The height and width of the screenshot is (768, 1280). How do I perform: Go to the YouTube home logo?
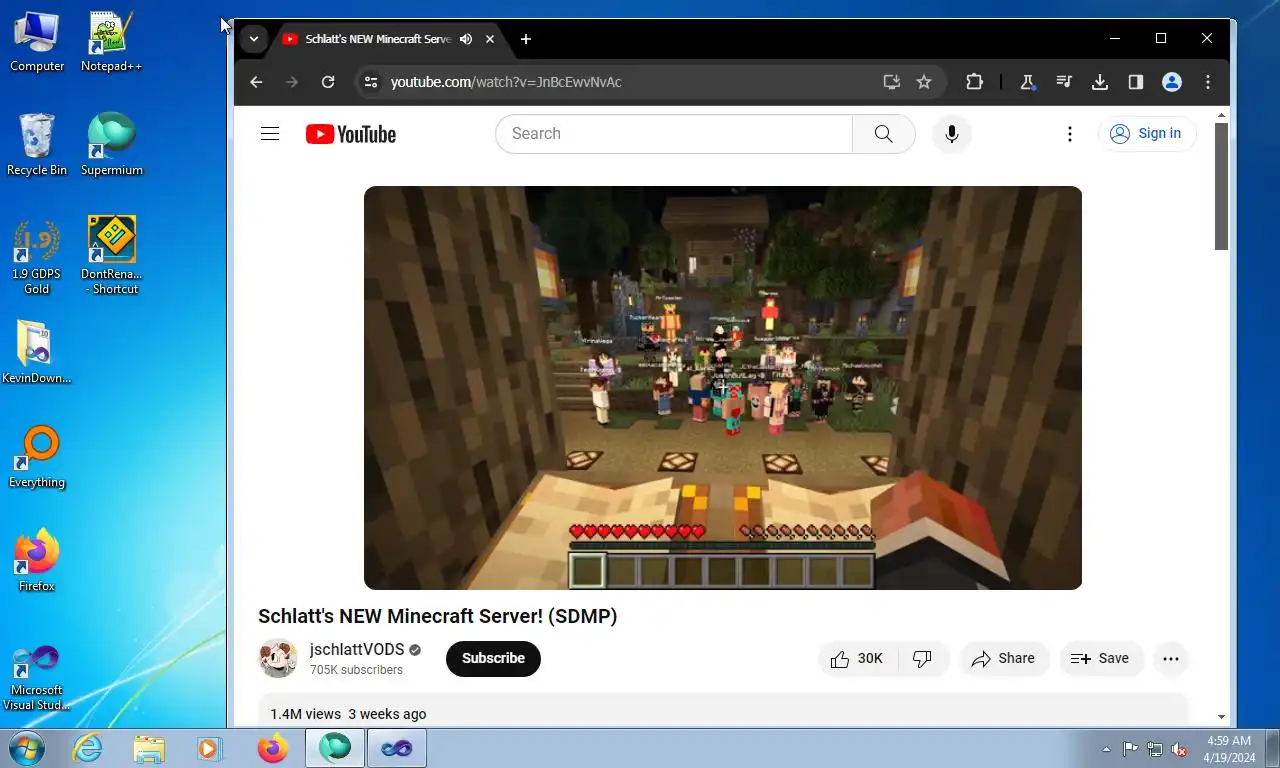pyautogui.click(x=351, y=134)
